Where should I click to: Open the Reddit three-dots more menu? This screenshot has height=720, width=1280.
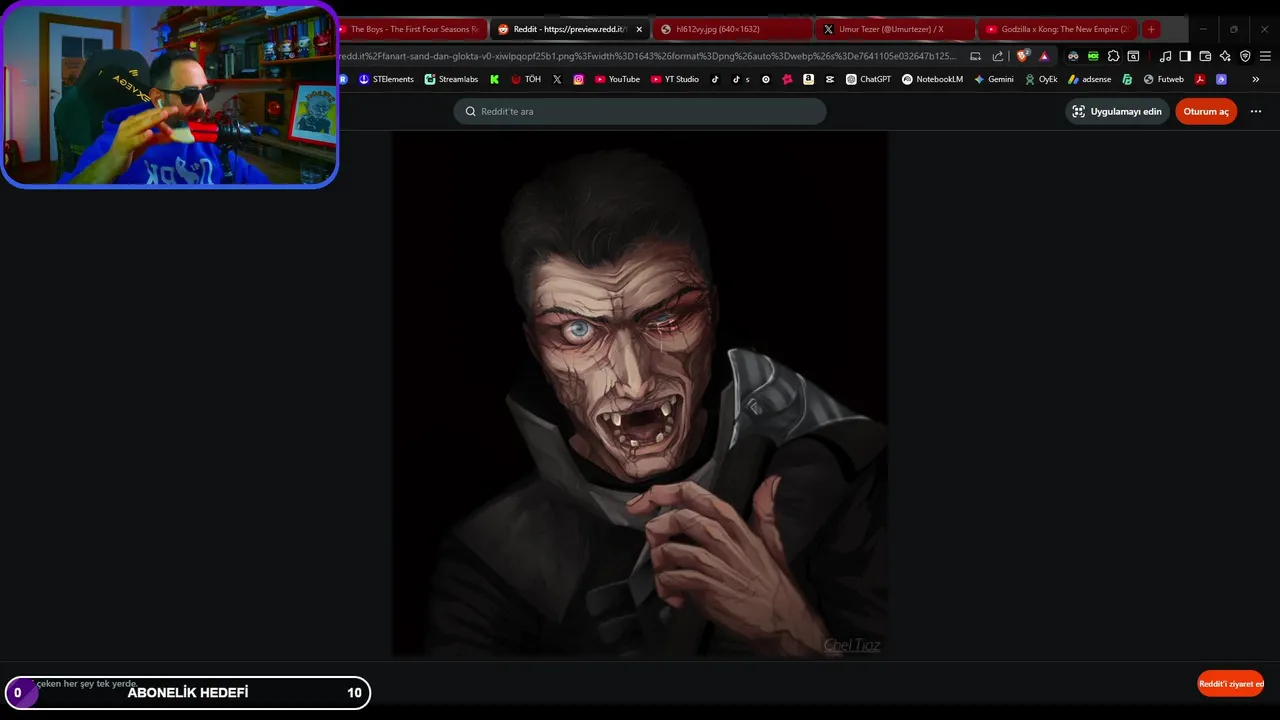point(1256,111)
